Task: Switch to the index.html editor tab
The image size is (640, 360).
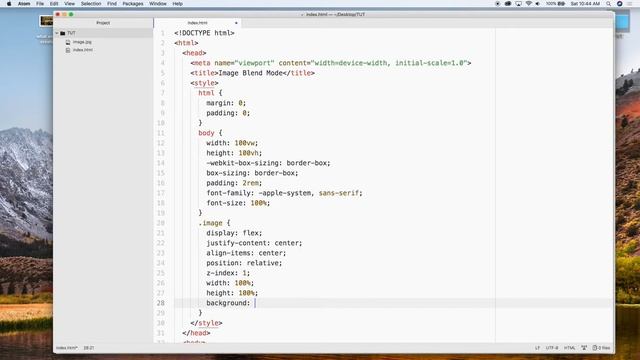Action: [198, 23]
